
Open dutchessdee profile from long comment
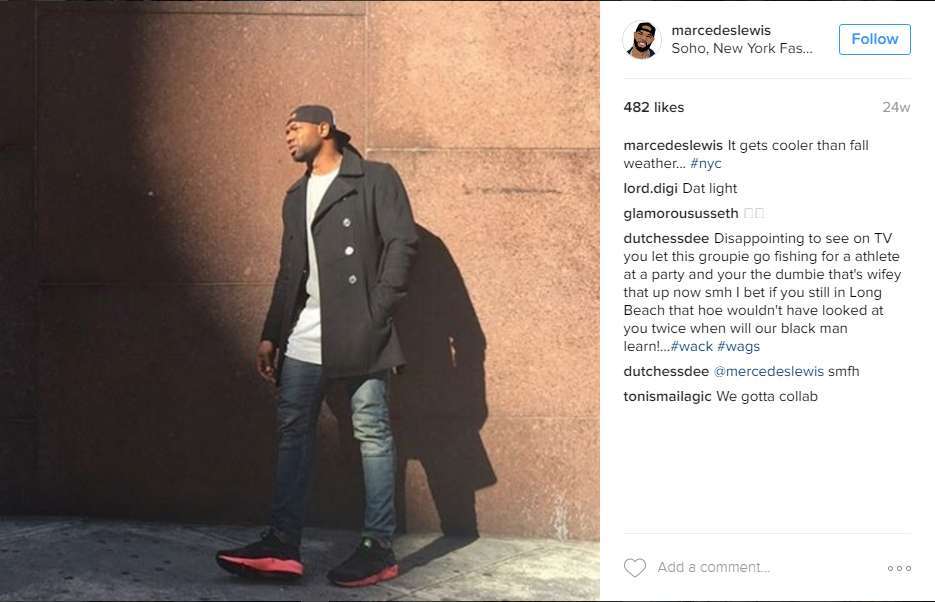[x=666, y=238]
